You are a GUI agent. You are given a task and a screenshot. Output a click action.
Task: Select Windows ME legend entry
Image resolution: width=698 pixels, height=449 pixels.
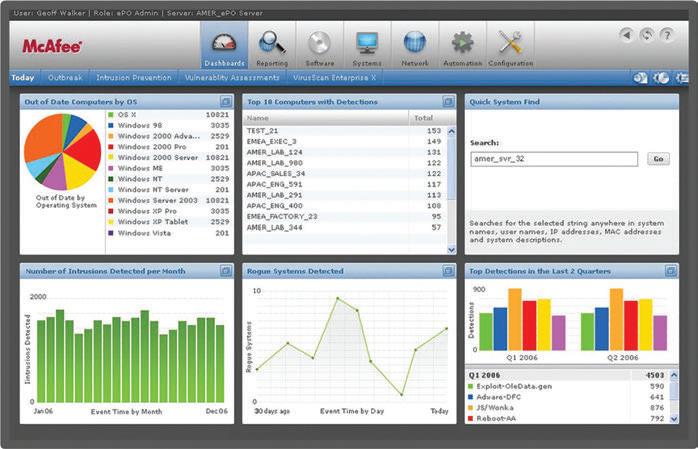coord(169,168)
